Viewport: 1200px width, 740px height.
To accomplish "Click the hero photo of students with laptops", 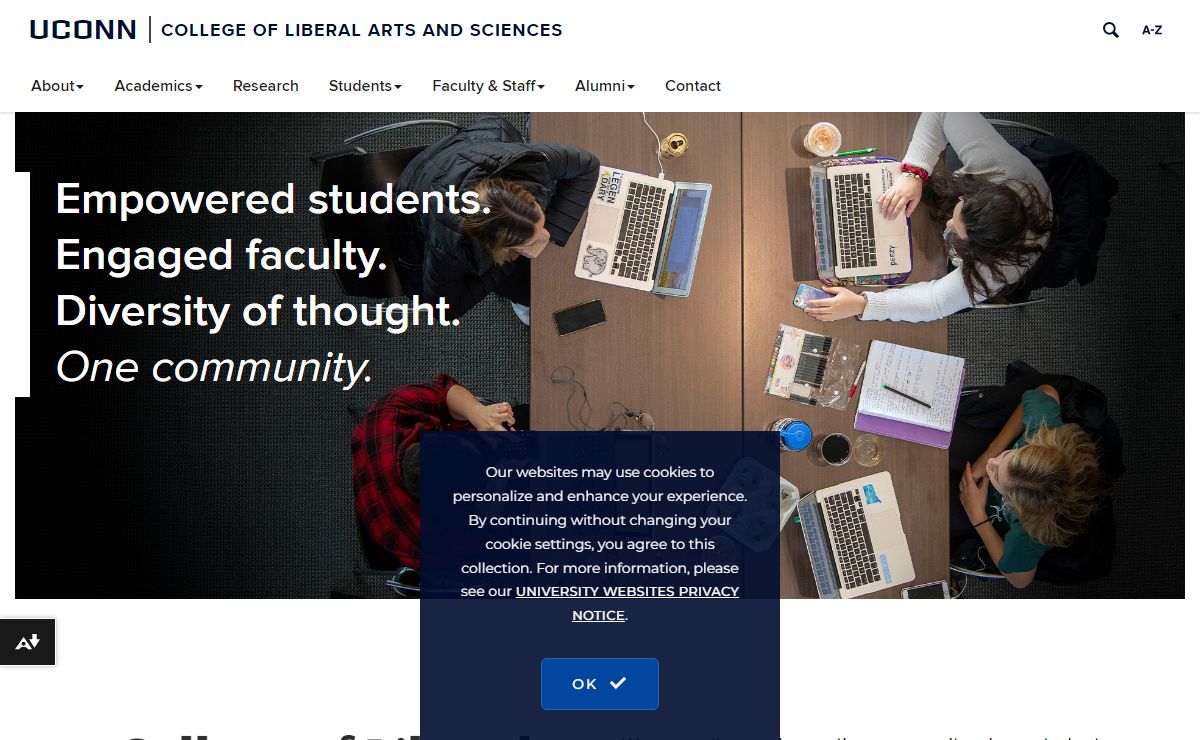I will (900, 300).
